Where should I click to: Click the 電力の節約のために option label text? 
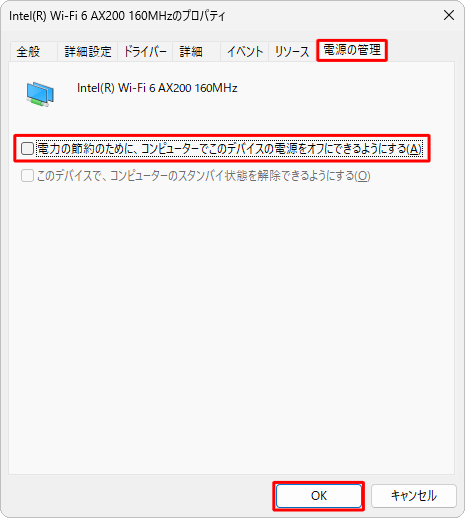(229, 149)
